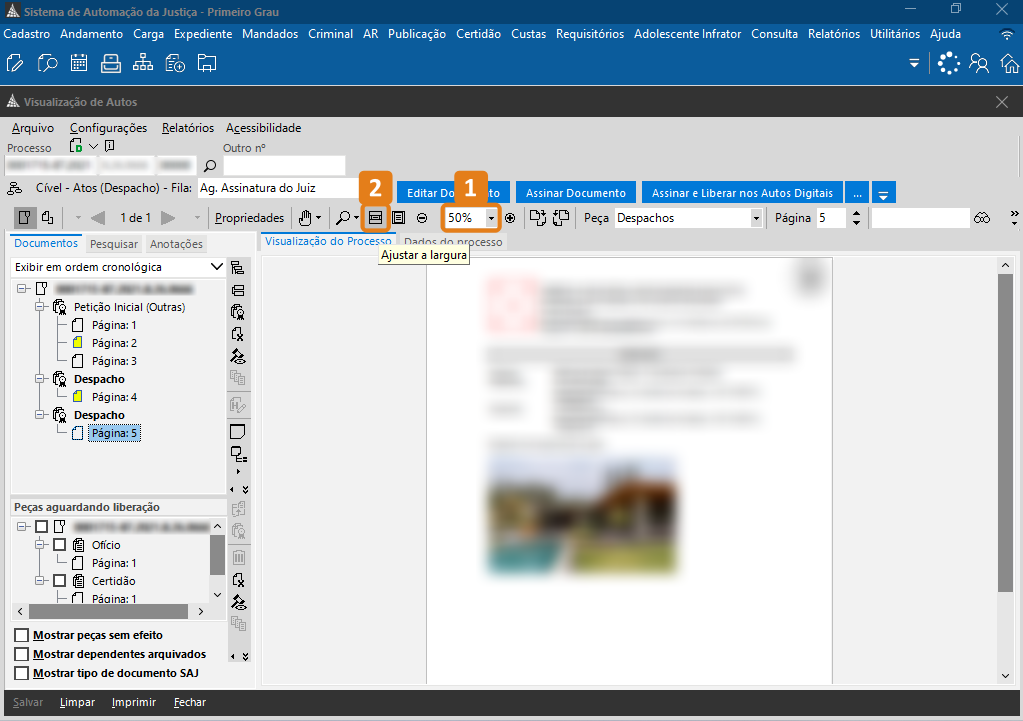Click the pending list horizontal scrollbar
Screen dimensions: 1023x721
coord(110,611)
